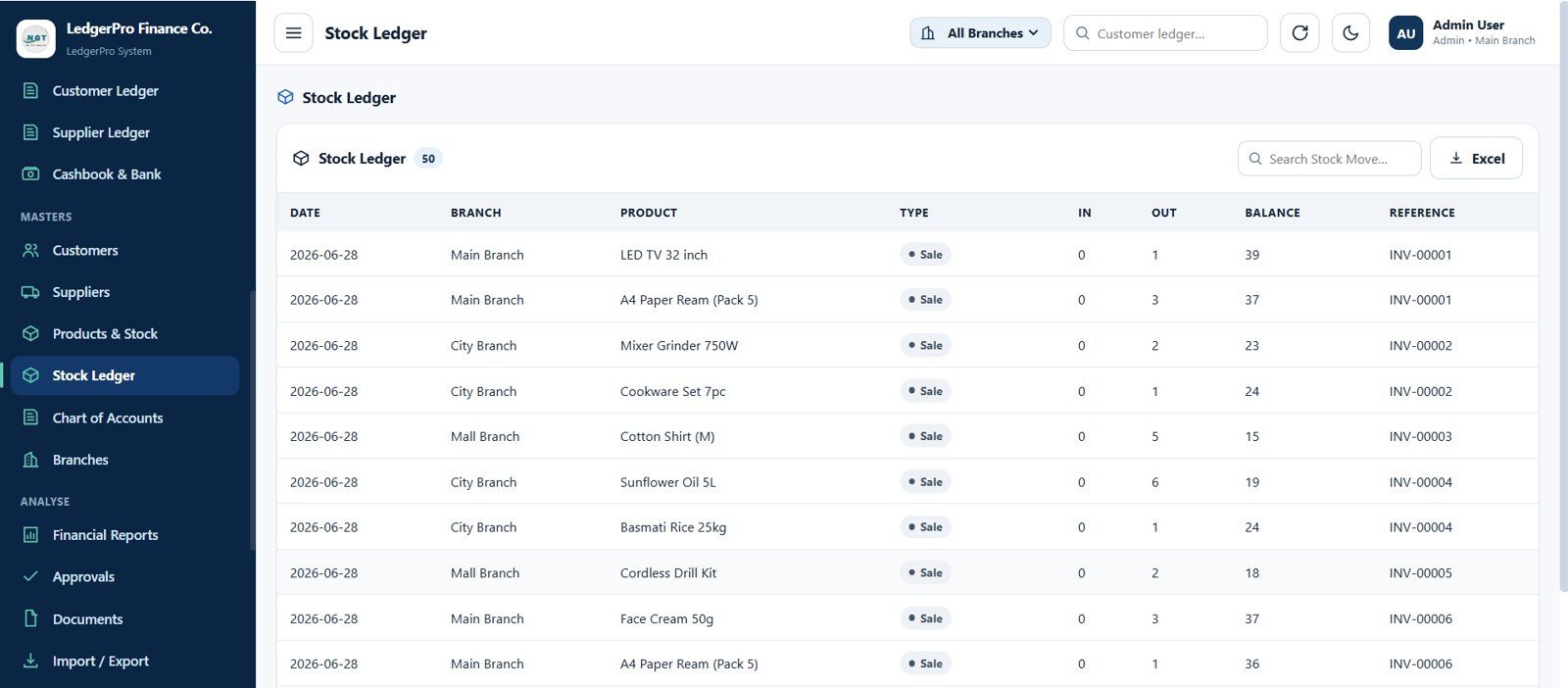Click the DATE column header
Image resolution: width=1568 pixels, height=688 pixels.
(305, 213)
